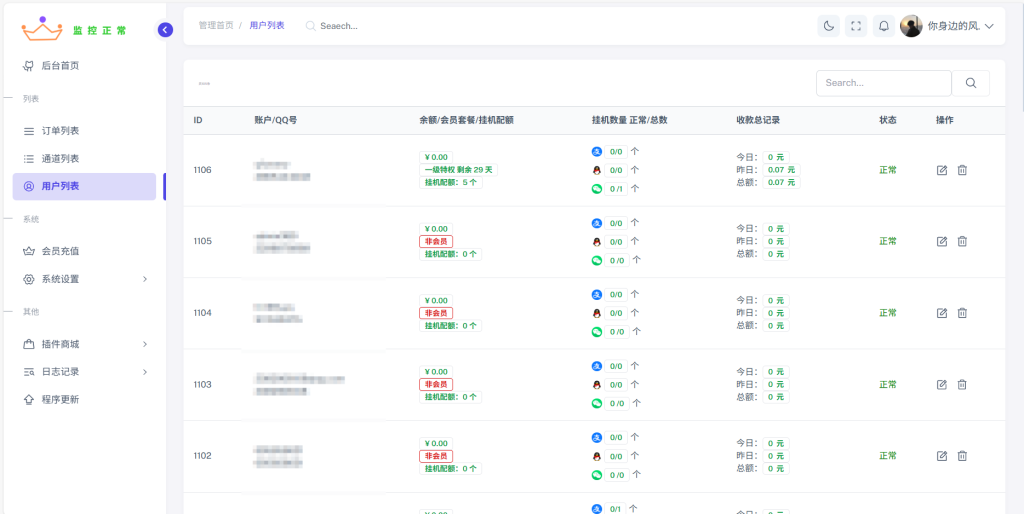Click the 挂机数量 正常/总数 header
The width and height of the screenshot is (1024, 514).
[630, 120]
